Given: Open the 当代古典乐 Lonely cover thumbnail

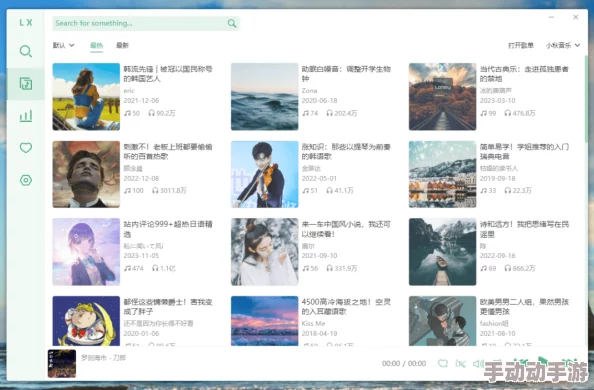Looking at the screenshot, I should tap(442, 97).
